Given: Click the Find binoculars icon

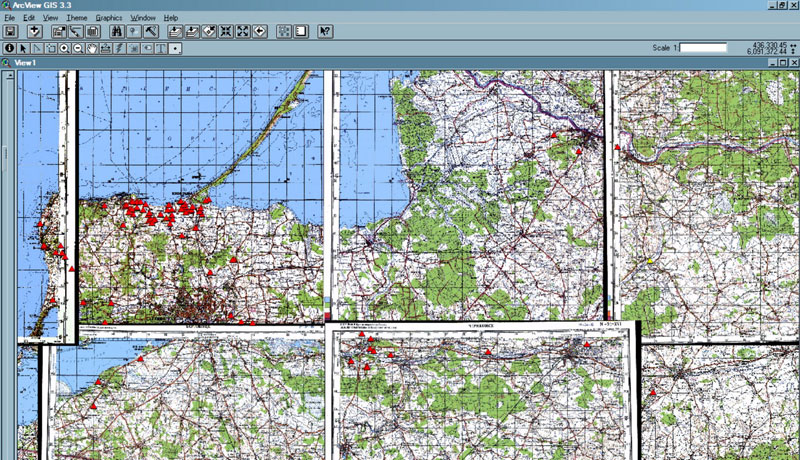Looking at the screenshot, I should [x=116, y=32].
